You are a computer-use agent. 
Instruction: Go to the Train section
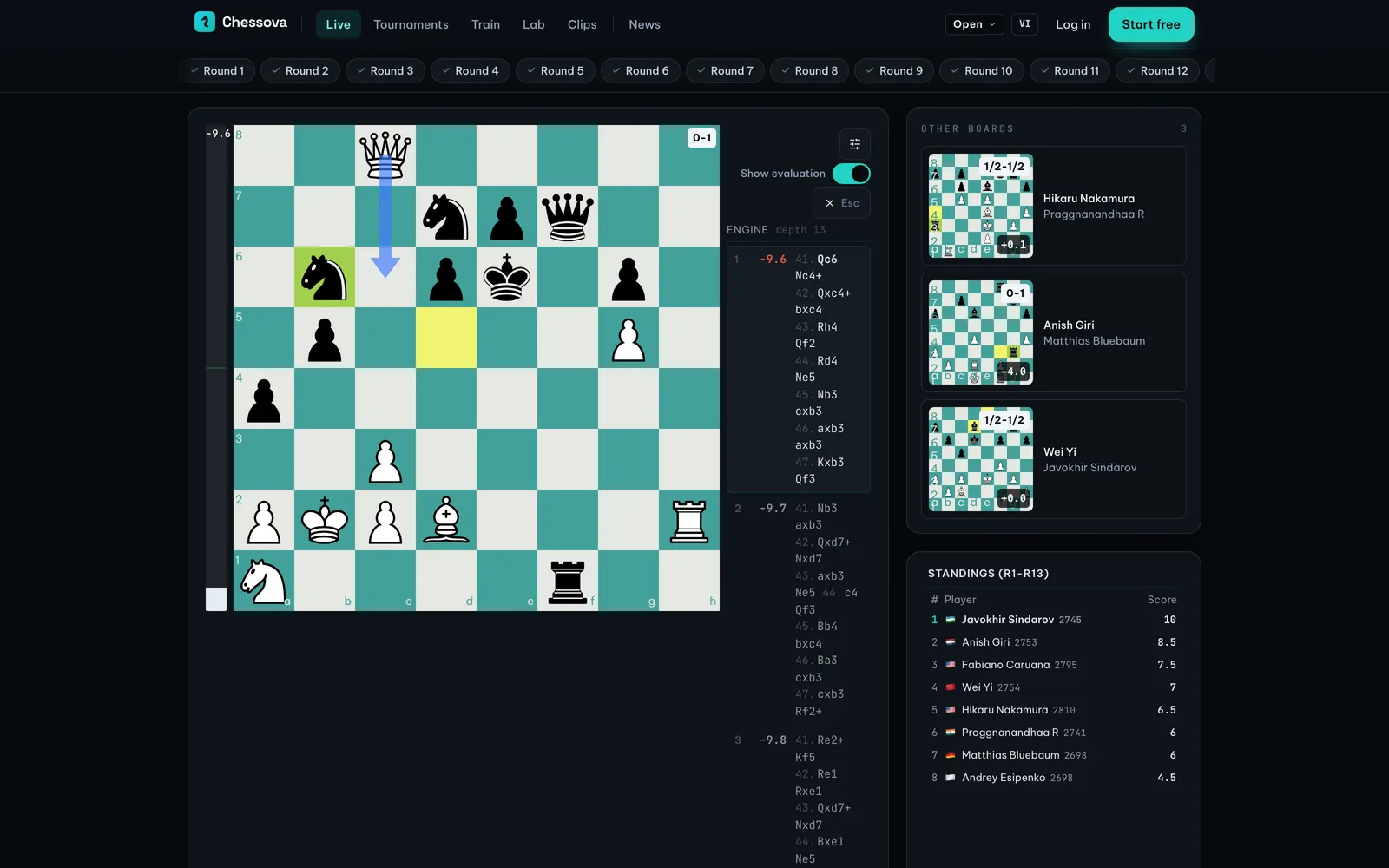(486, 24)
